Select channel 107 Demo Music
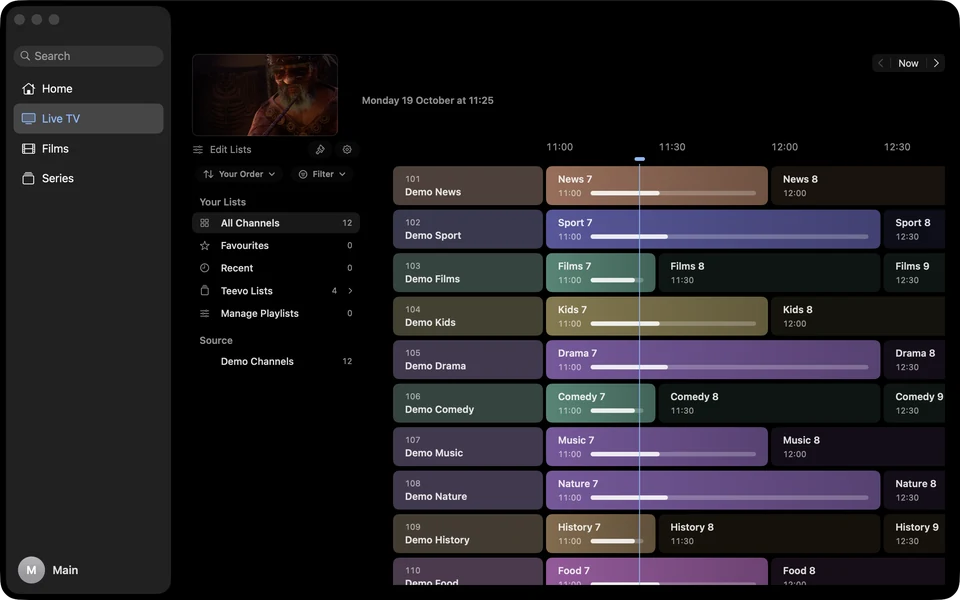Viewport: 960px width, 600px height. tap(468, 446)
